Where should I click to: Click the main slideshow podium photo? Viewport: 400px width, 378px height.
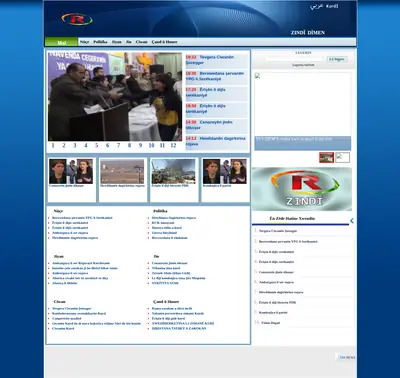pyautogui.click(x=115, y=96)
